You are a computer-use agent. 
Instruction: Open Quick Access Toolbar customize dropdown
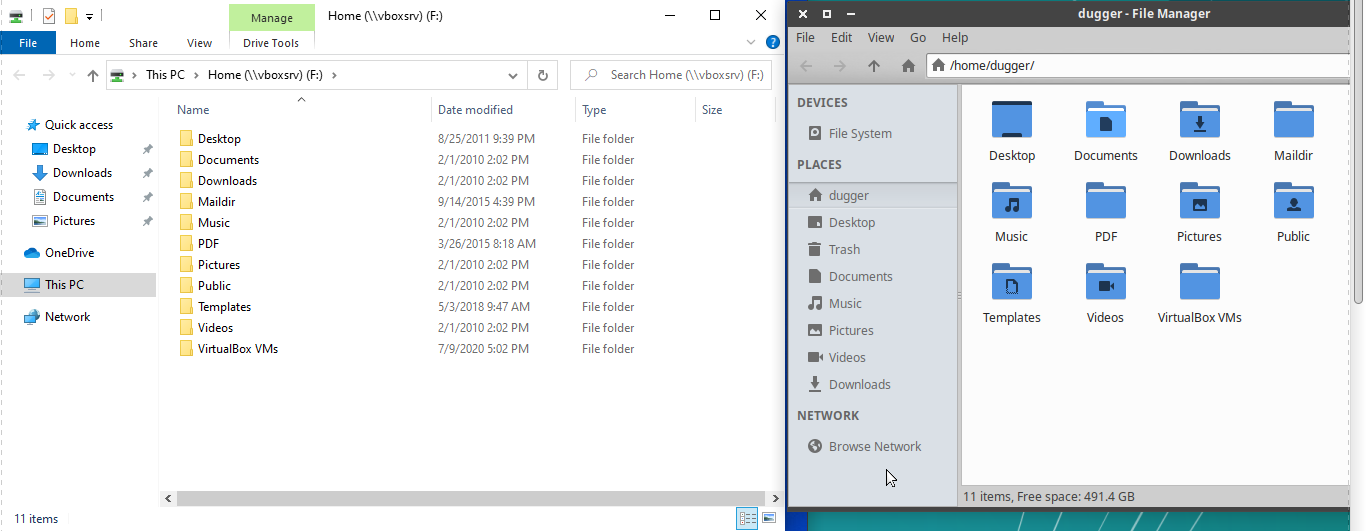click(x=90, y=16)
